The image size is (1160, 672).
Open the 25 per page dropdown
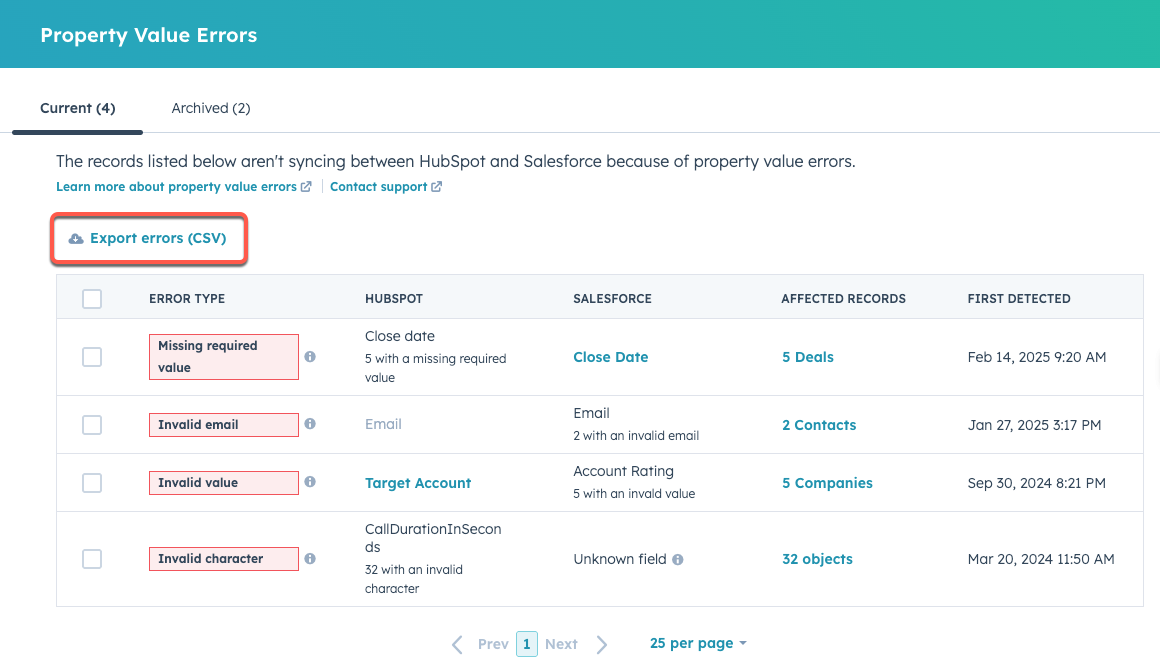tap(698, 643)
